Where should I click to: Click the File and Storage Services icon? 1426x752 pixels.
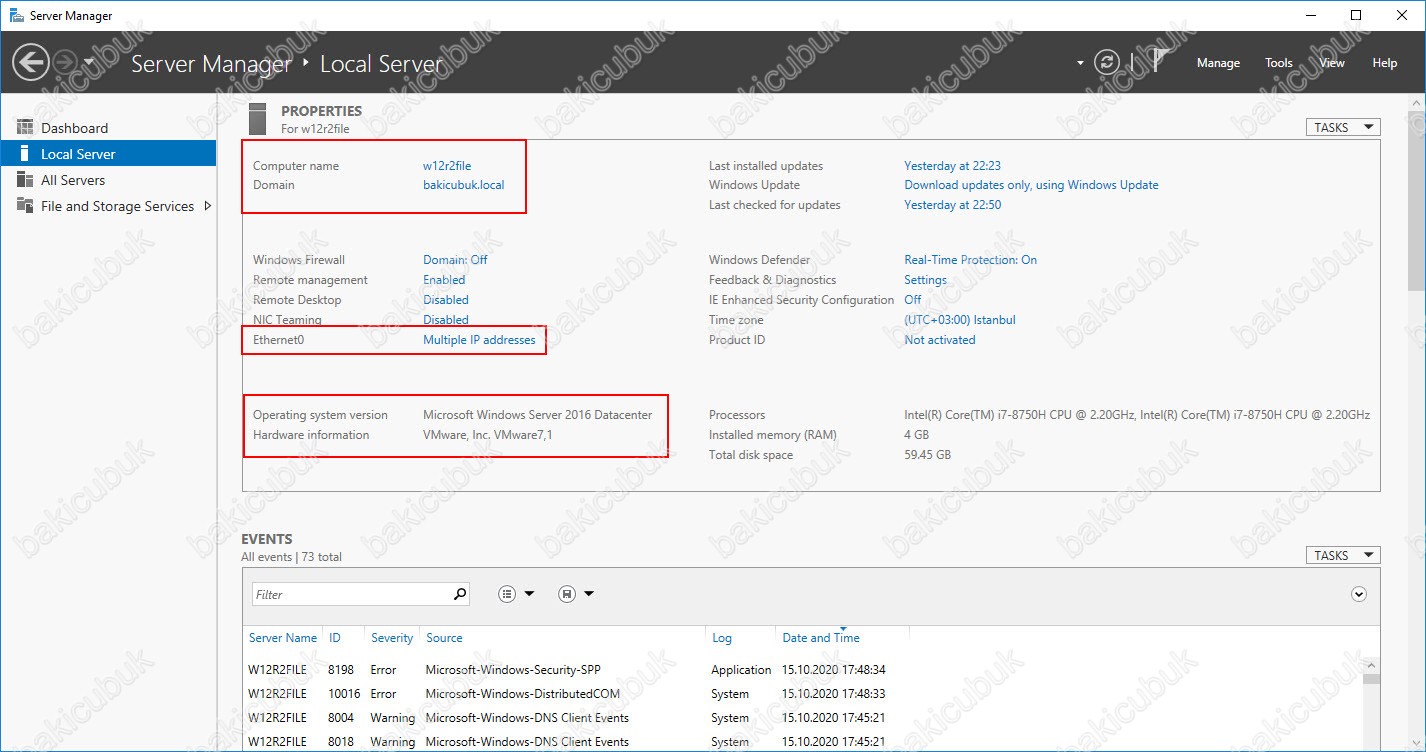(25, 206)
